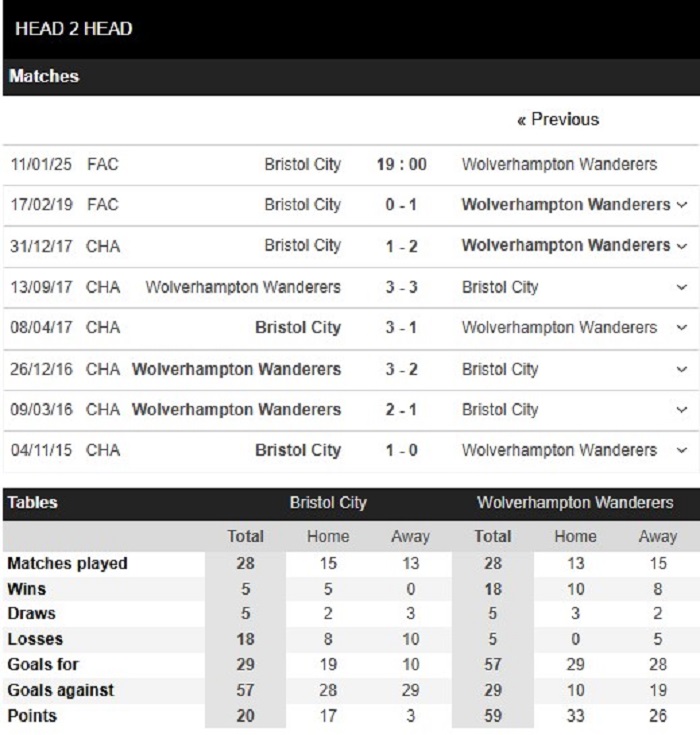
Task: Expand the 26/12/16 match chevron
Action: pos(682,369)
